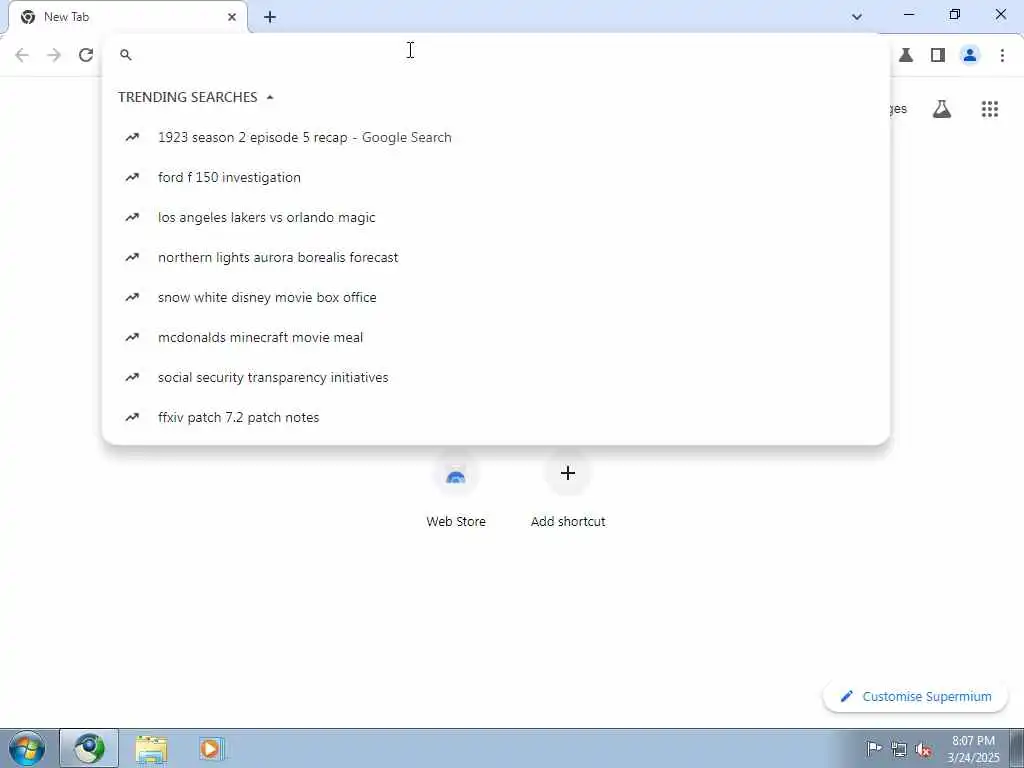Open the tab search dropdown chevron
Viewport: 1024px width, 768px height.
click(857, 17)
